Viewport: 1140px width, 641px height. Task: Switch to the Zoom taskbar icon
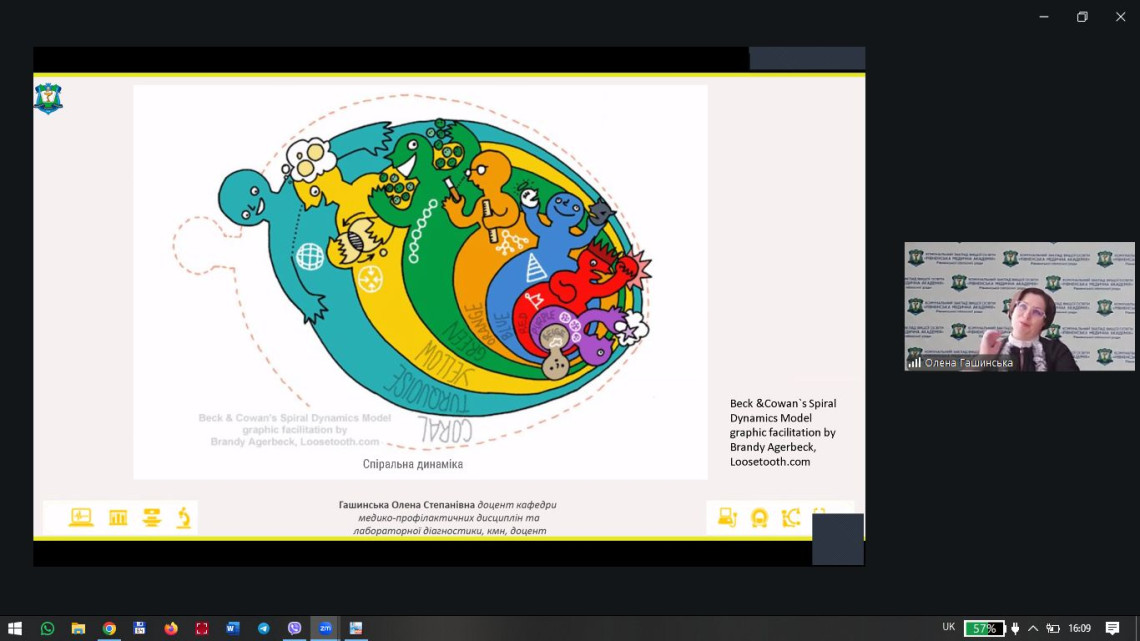coord(325,629)
